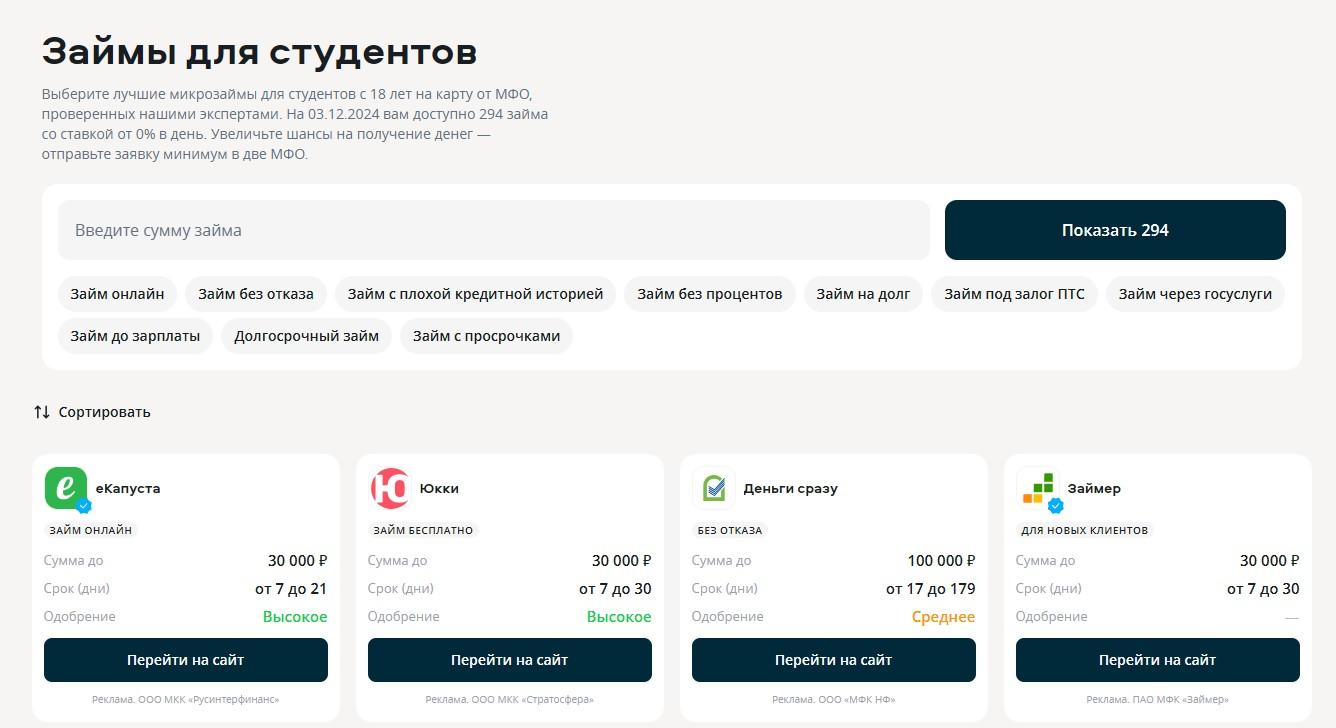The width and height of the screenshot is (1336, 728).
Task: Choose the Займ через госуслуги chip
Action: click(x=1195, y=294)
